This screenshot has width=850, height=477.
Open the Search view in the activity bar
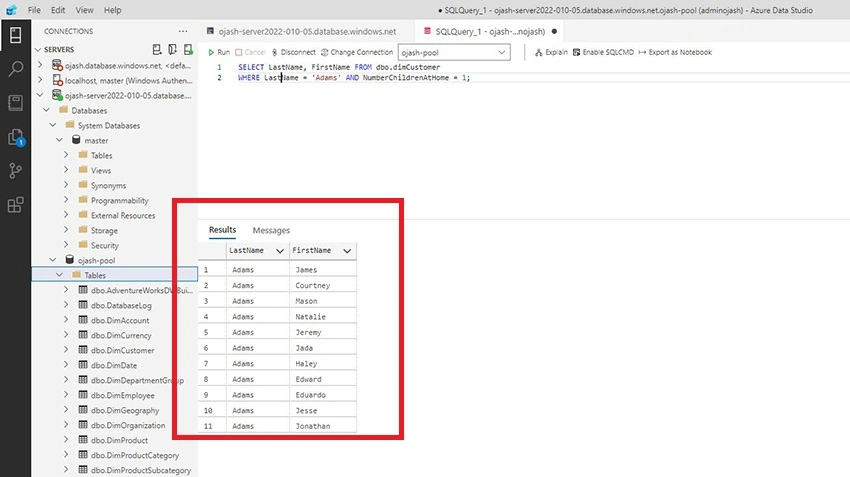coord(16,68)
